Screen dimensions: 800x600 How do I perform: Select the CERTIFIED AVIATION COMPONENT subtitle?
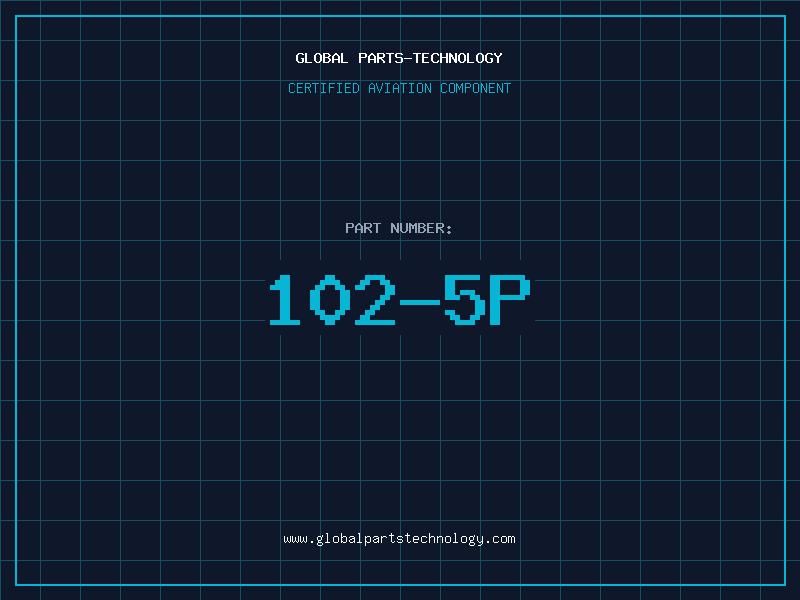pos(399,88)
